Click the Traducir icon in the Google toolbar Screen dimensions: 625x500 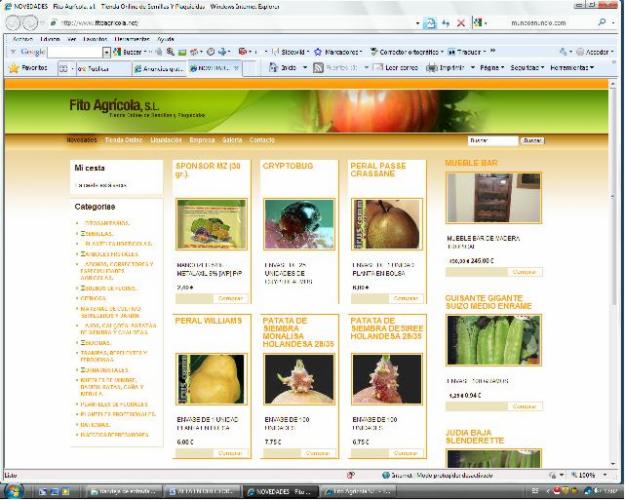[452, 52]
